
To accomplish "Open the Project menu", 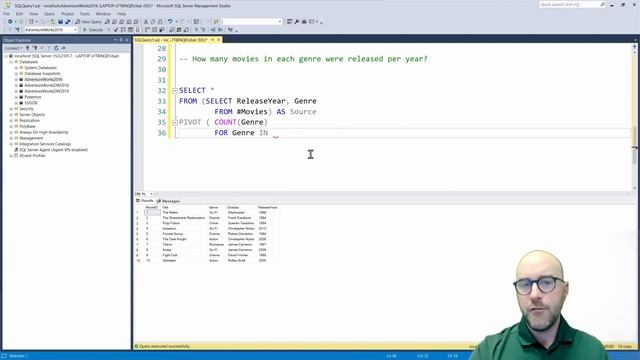I will (x=67, y=14).
